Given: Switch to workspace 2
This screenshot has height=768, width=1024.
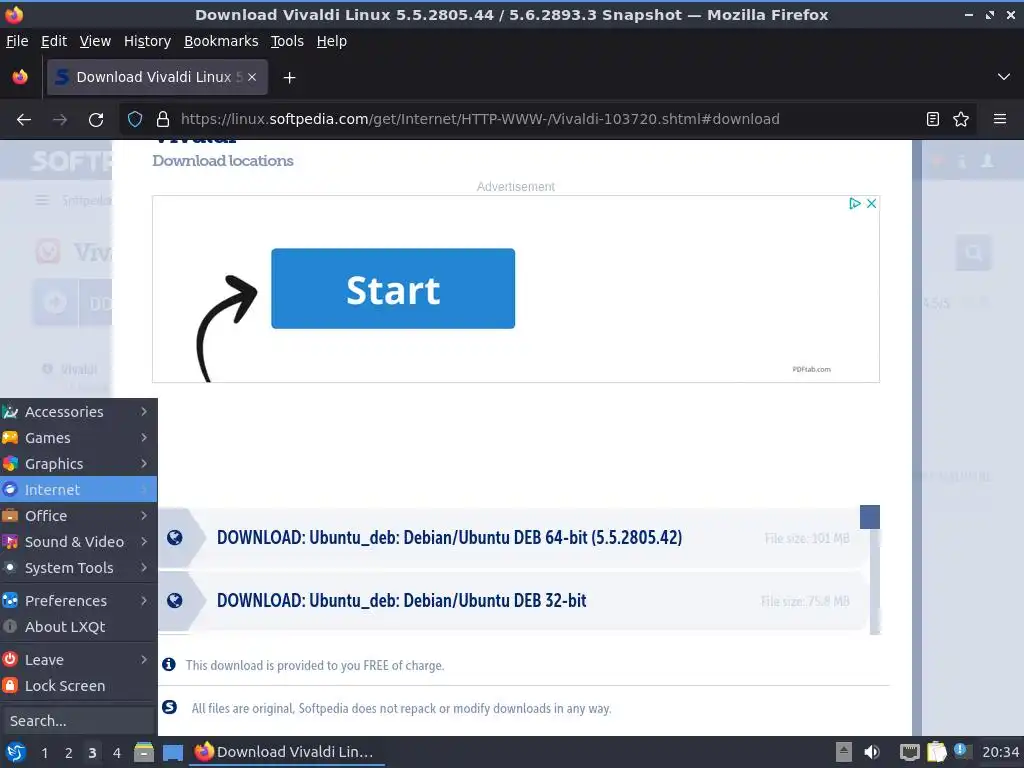Looking at the screenshot, I should click(68, 753).
